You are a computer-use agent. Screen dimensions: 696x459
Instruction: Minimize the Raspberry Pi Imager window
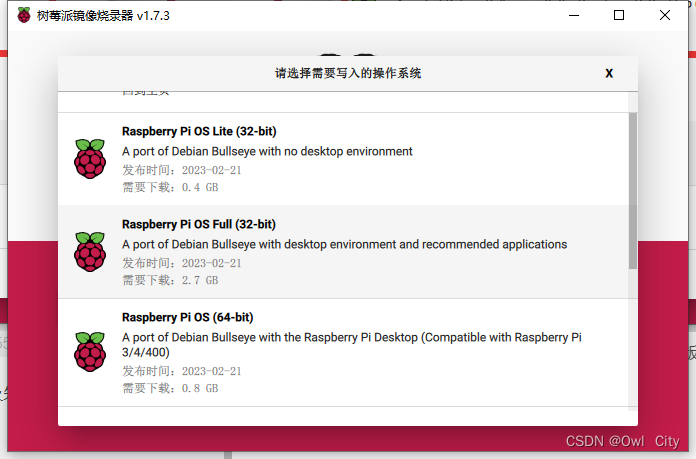point(574,16)
